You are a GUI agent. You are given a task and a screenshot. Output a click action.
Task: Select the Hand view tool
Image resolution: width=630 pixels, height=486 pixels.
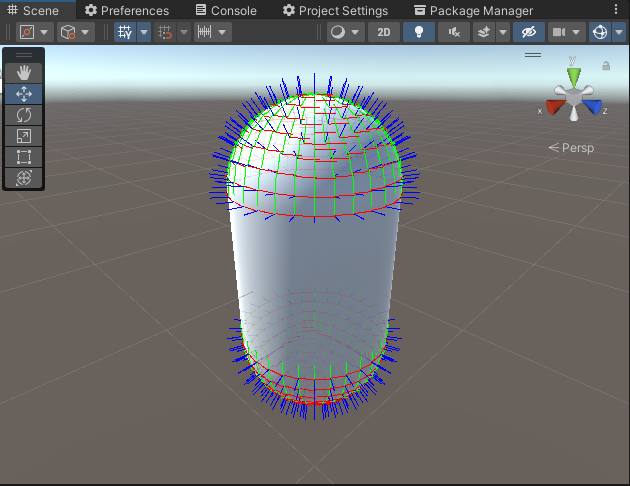pos(24,73)
